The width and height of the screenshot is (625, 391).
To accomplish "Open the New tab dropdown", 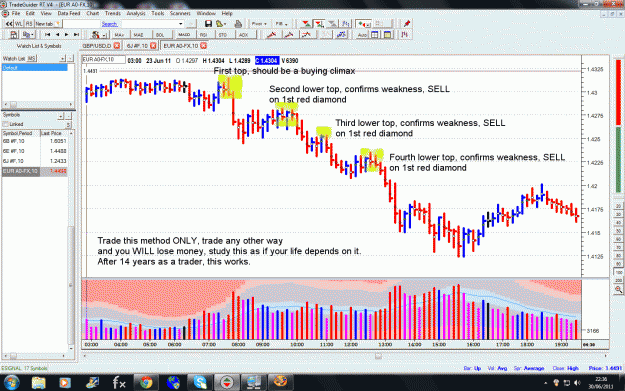I will click(58, 24).
